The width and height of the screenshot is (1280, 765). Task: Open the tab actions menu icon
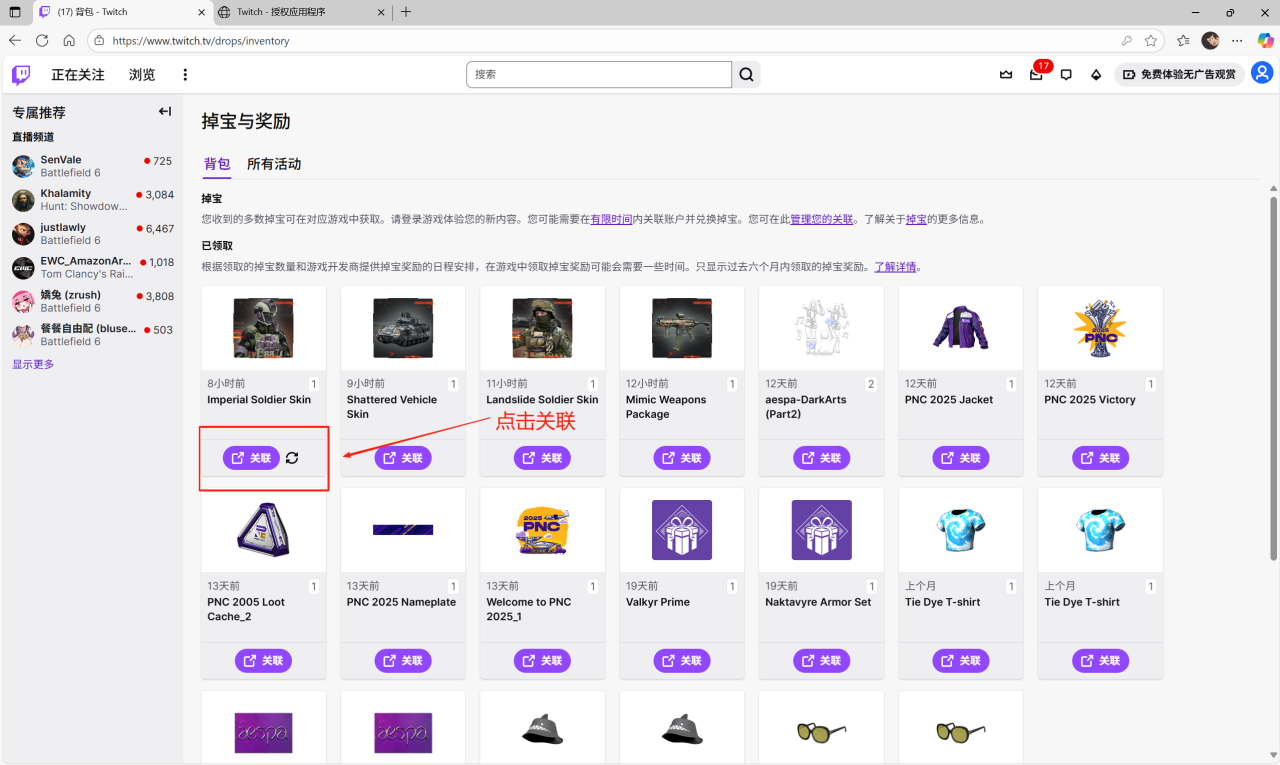(14, 12)
